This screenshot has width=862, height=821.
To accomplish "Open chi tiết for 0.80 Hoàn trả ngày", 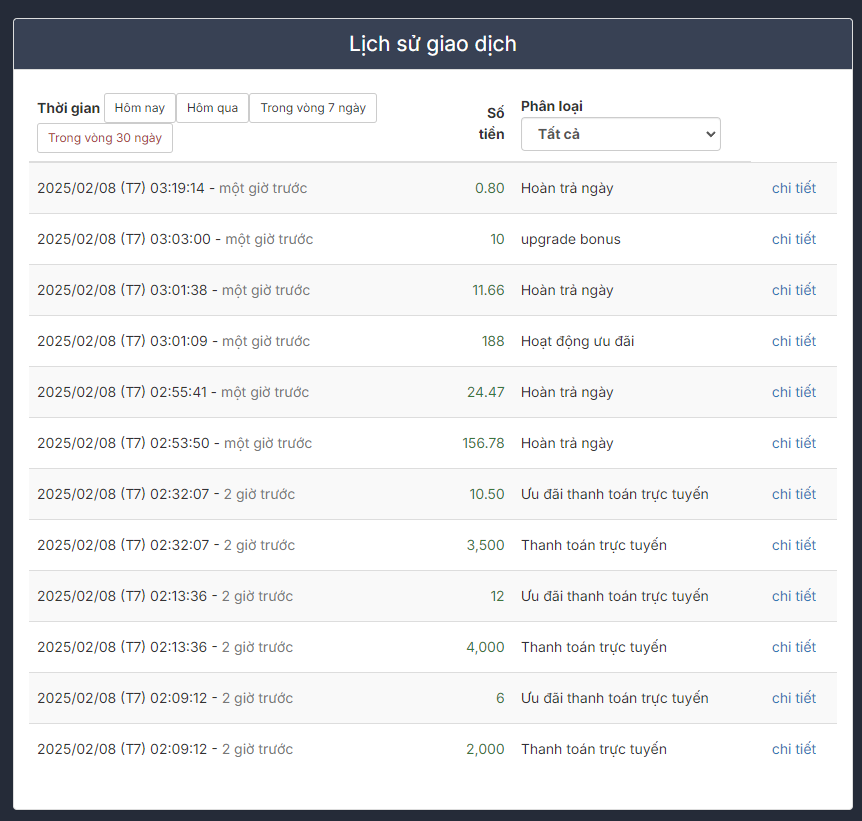I will 793,188.
